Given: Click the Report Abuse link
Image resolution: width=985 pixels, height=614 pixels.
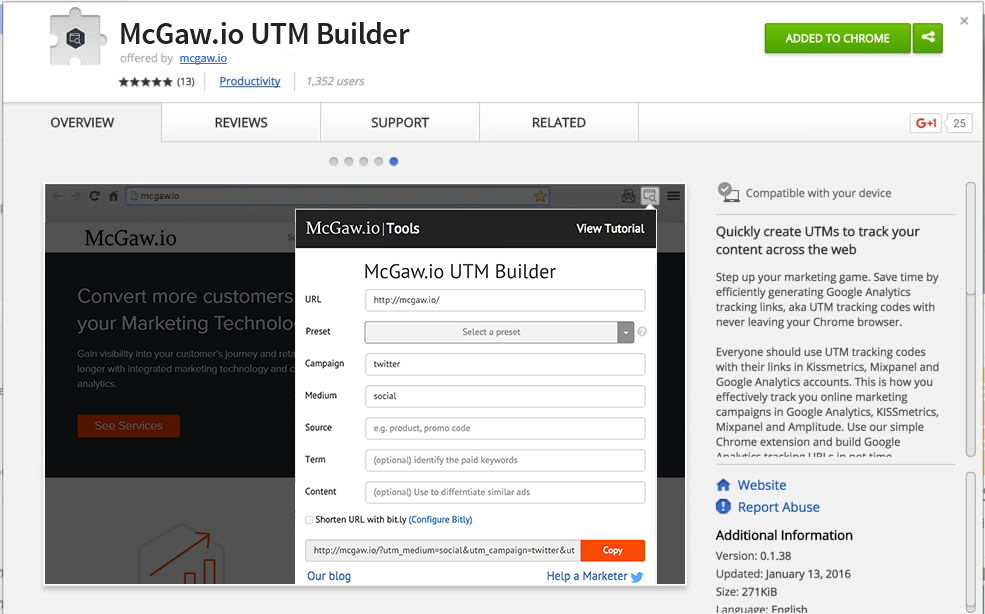Looking at the screenshot, I should pyautogui.click(x=779, y=507).
